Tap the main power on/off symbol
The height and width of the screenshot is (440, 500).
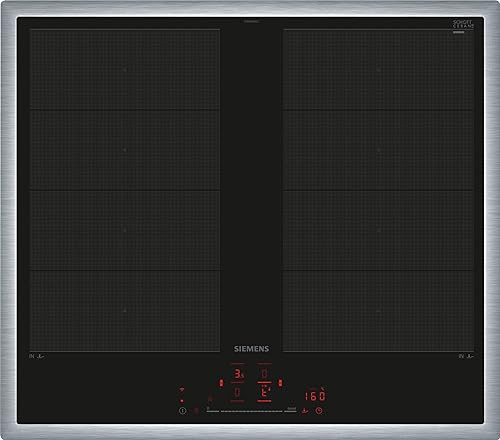point(182,411)
